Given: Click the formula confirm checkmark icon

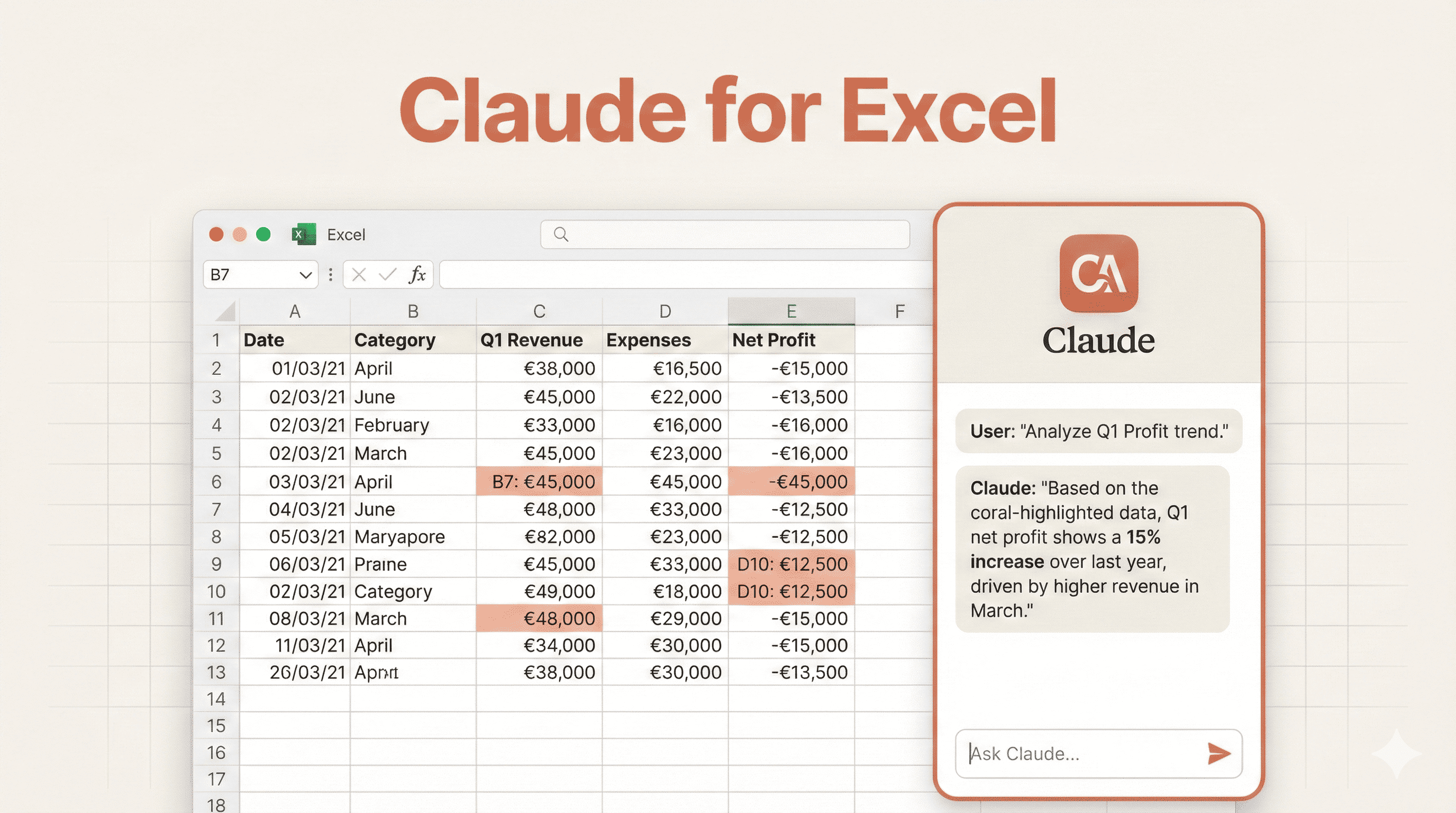Looking at the screenshot, I should point(388,275).
